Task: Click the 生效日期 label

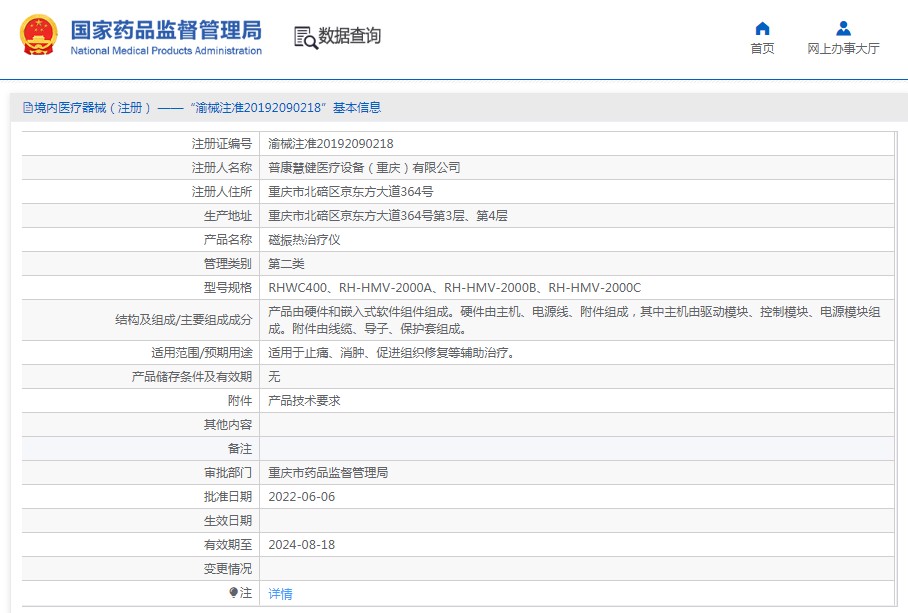Action: pyautogui.click(x=228, y=521)
